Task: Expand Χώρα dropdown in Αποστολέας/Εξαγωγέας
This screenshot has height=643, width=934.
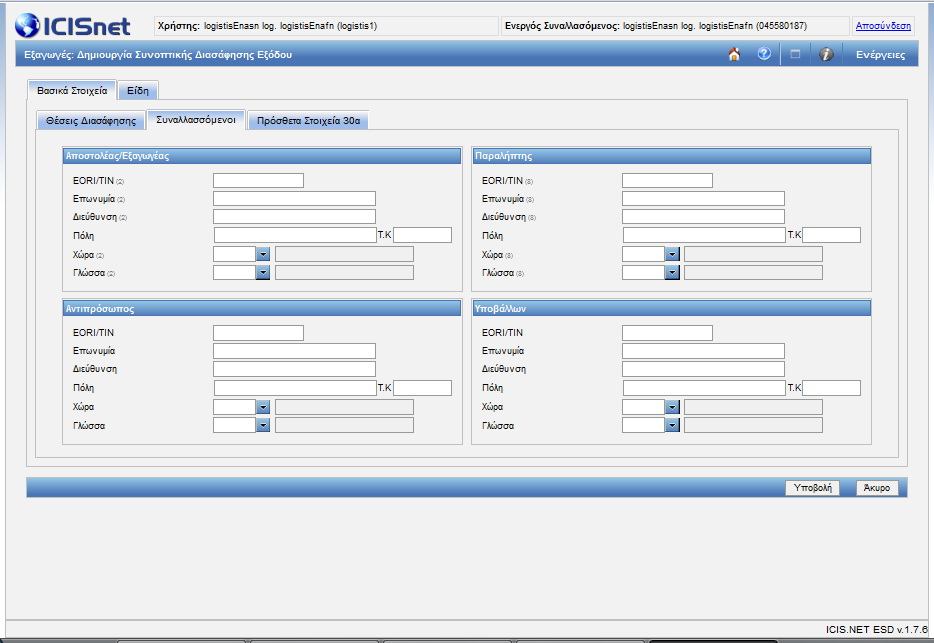Action: [x=263, y=254]
